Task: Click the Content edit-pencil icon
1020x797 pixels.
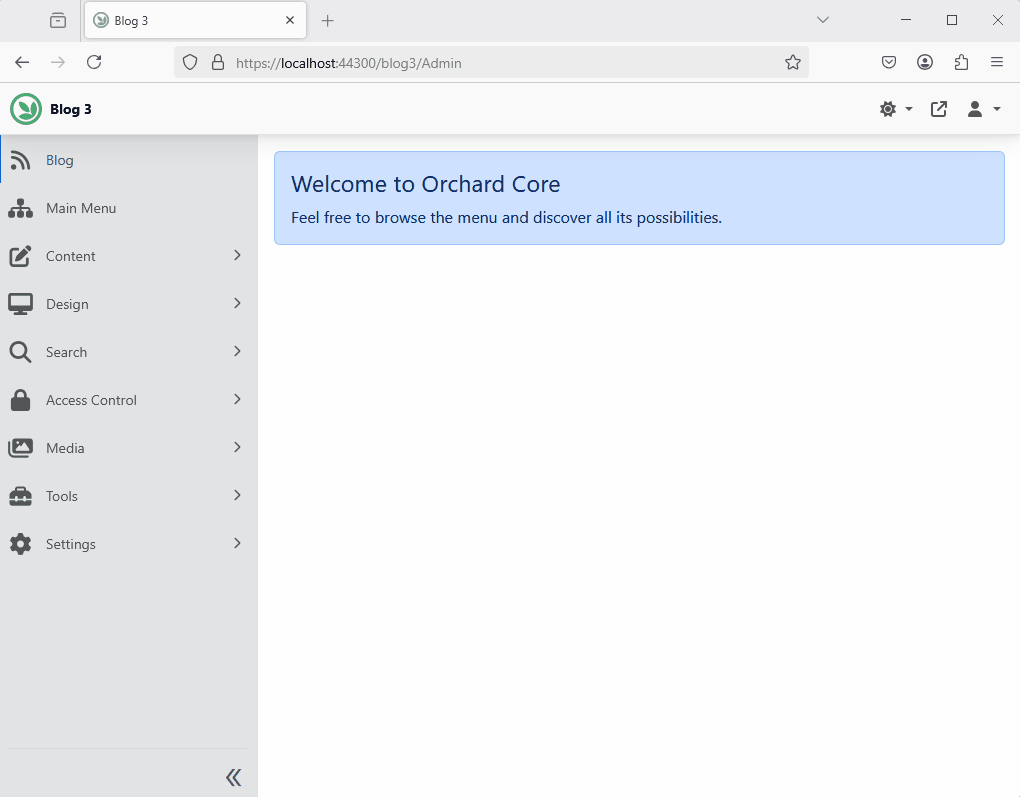Action: point(20,256)
